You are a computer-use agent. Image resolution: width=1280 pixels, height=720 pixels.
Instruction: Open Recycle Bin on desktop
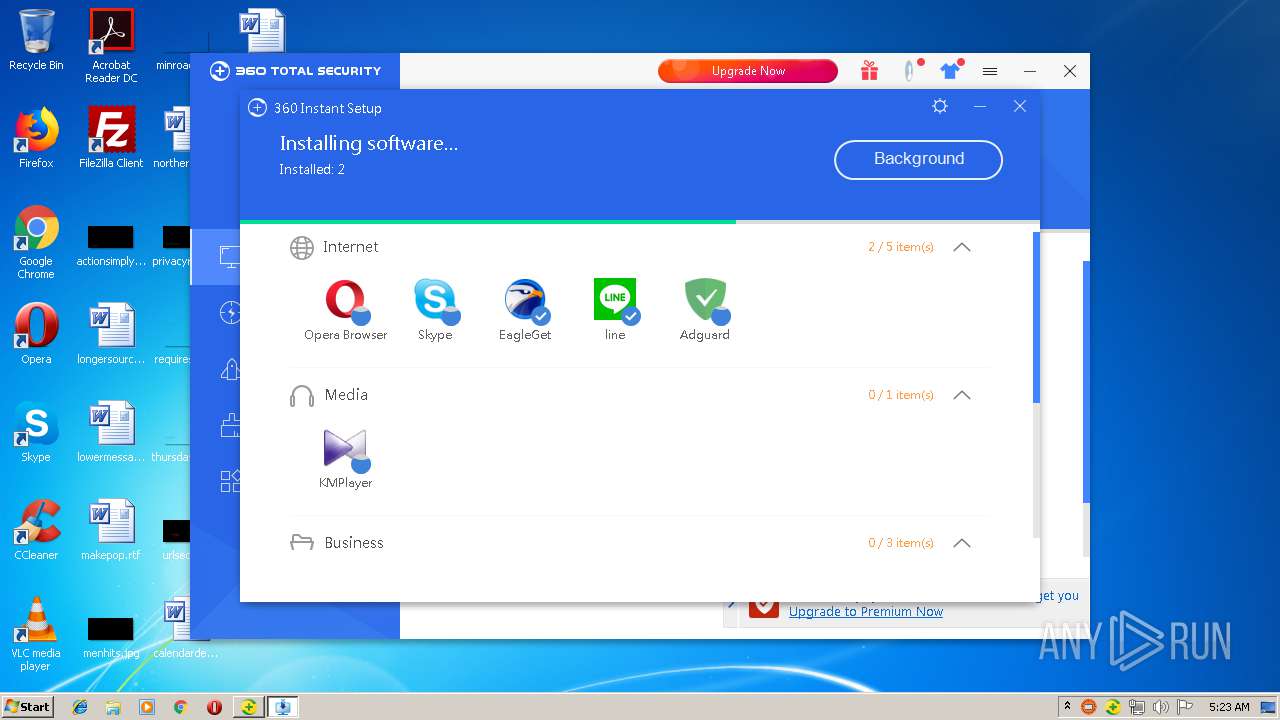coord(36,40)
